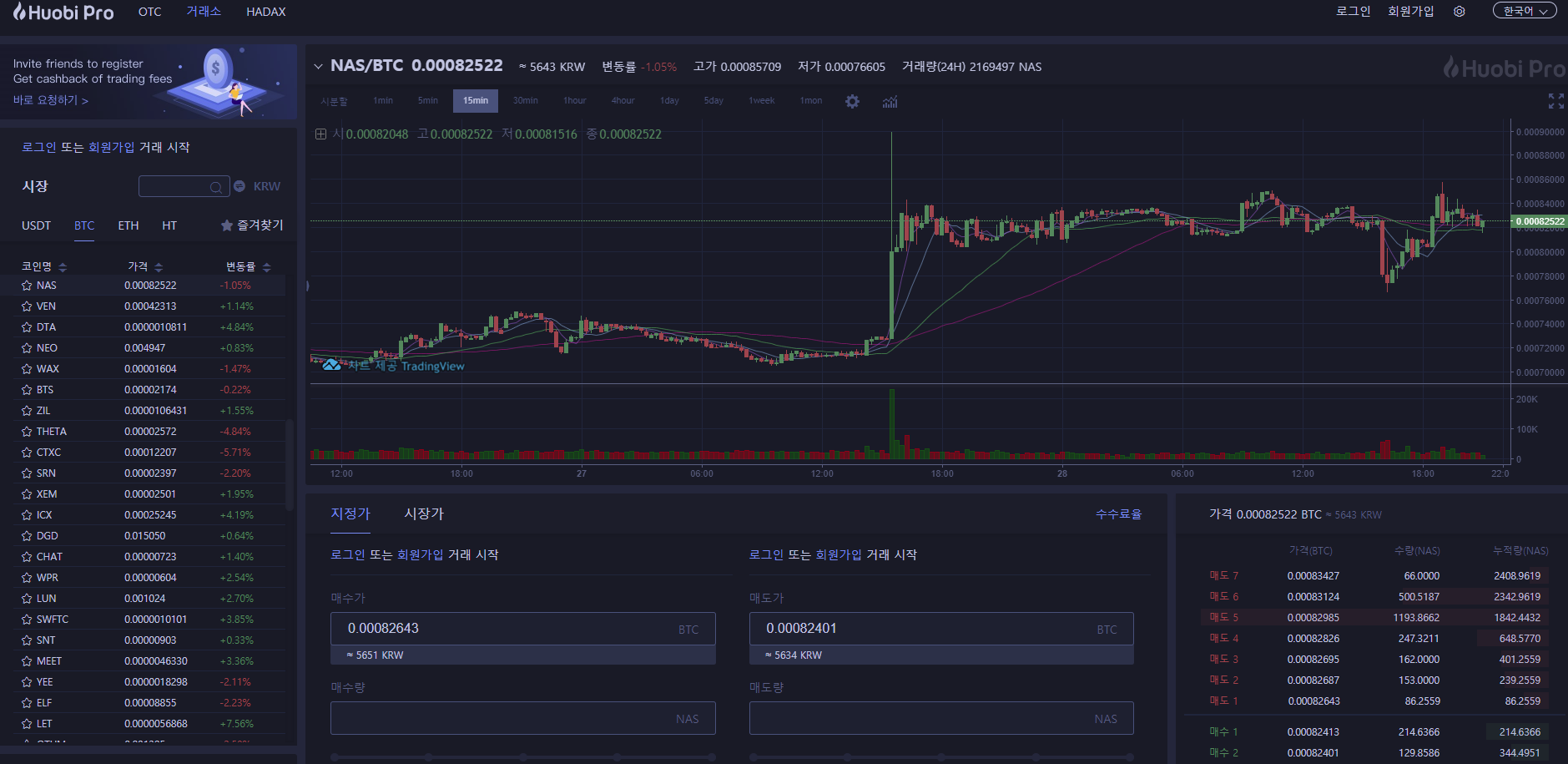This screenshot has width=1568, height=764.
Task: Favorite the THETA coin star
Action: tap(27, 432)
